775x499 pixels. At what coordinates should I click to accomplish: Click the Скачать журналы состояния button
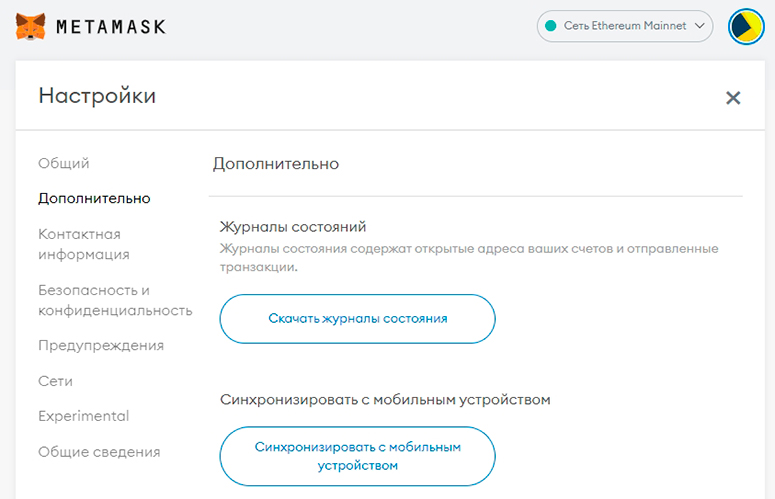[x=357, y=319]
